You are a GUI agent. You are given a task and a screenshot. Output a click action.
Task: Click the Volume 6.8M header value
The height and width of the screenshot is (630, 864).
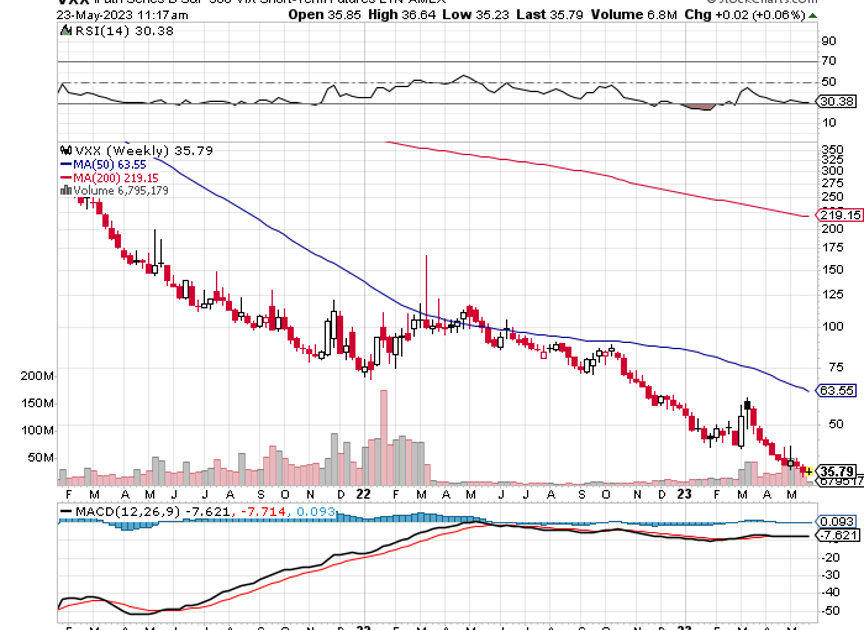pos(634,15)
